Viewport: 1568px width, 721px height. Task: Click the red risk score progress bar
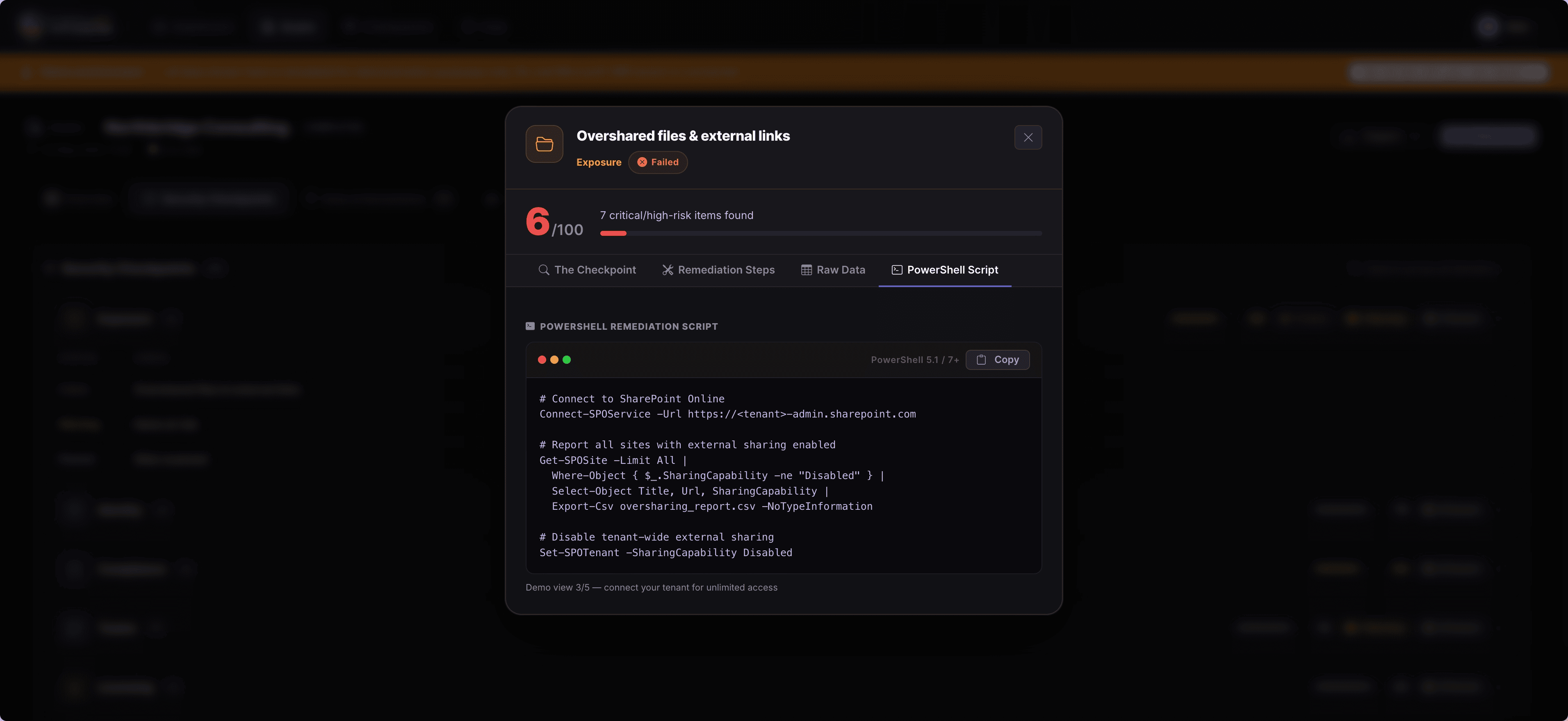[821, 233]
